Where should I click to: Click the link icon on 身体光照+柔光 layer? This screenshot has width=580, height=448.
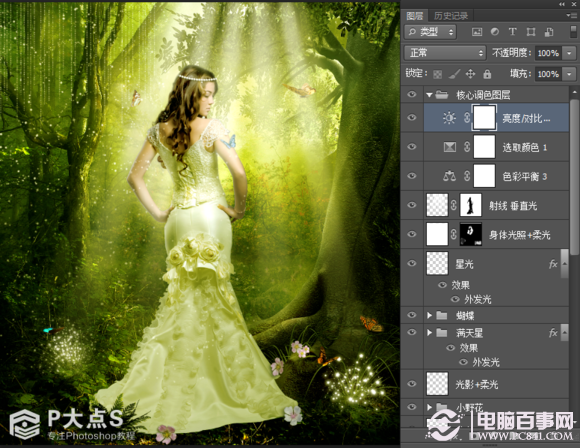point(453,235)
